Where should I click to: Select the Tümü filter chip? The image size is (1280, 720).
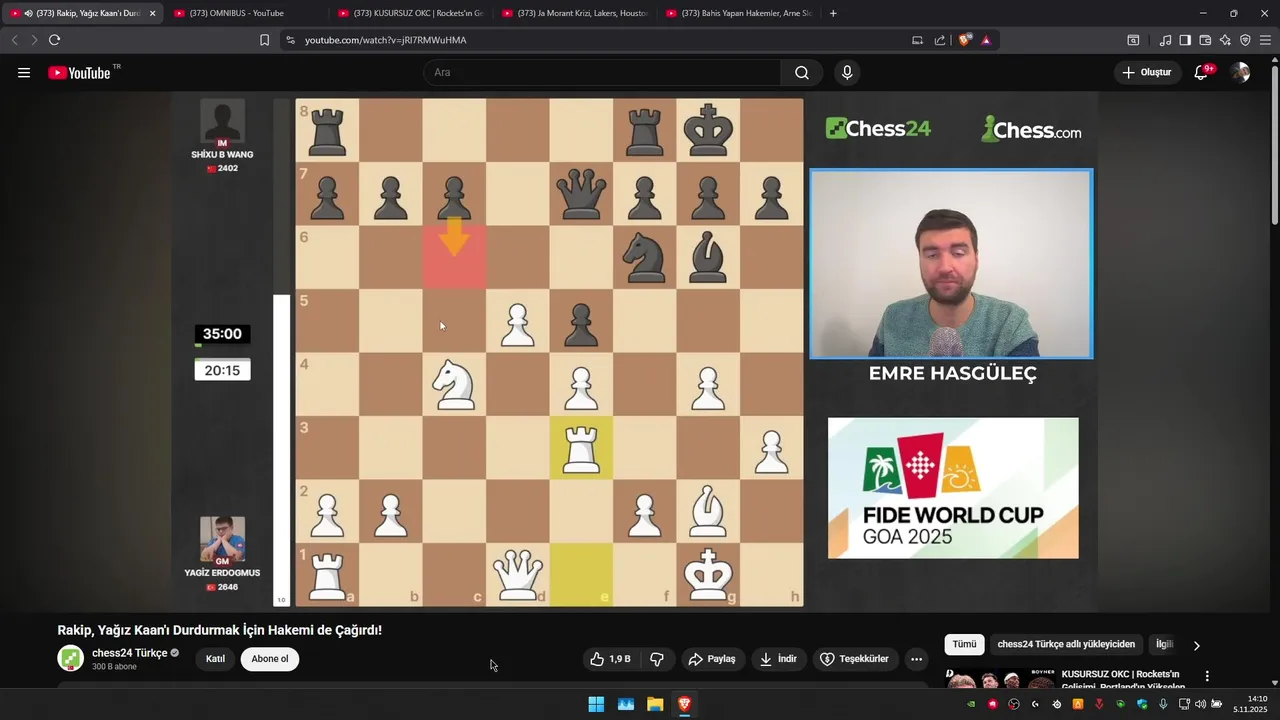click(964, 644)
